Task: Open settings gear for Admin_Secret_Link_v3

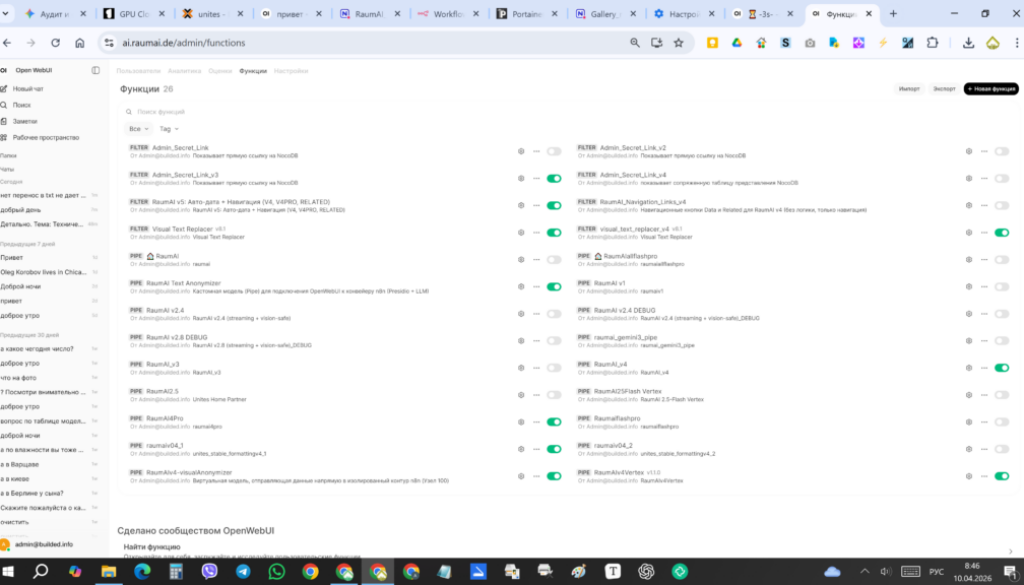Action: [521, 178]
